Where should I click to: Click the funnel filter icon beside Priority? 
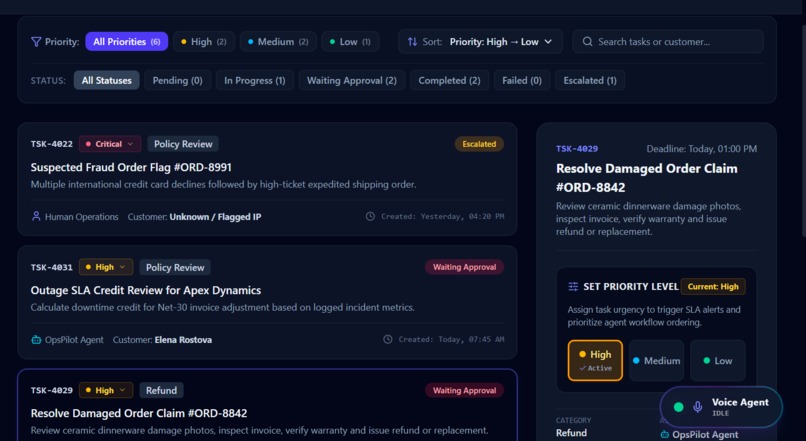point(36,42)
